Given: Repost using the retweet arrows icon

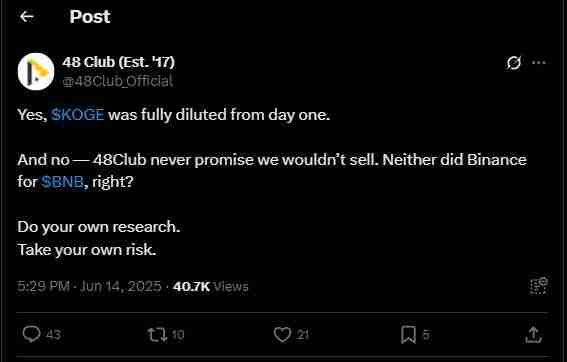Looking at the screenshot, I should [157, 335].
